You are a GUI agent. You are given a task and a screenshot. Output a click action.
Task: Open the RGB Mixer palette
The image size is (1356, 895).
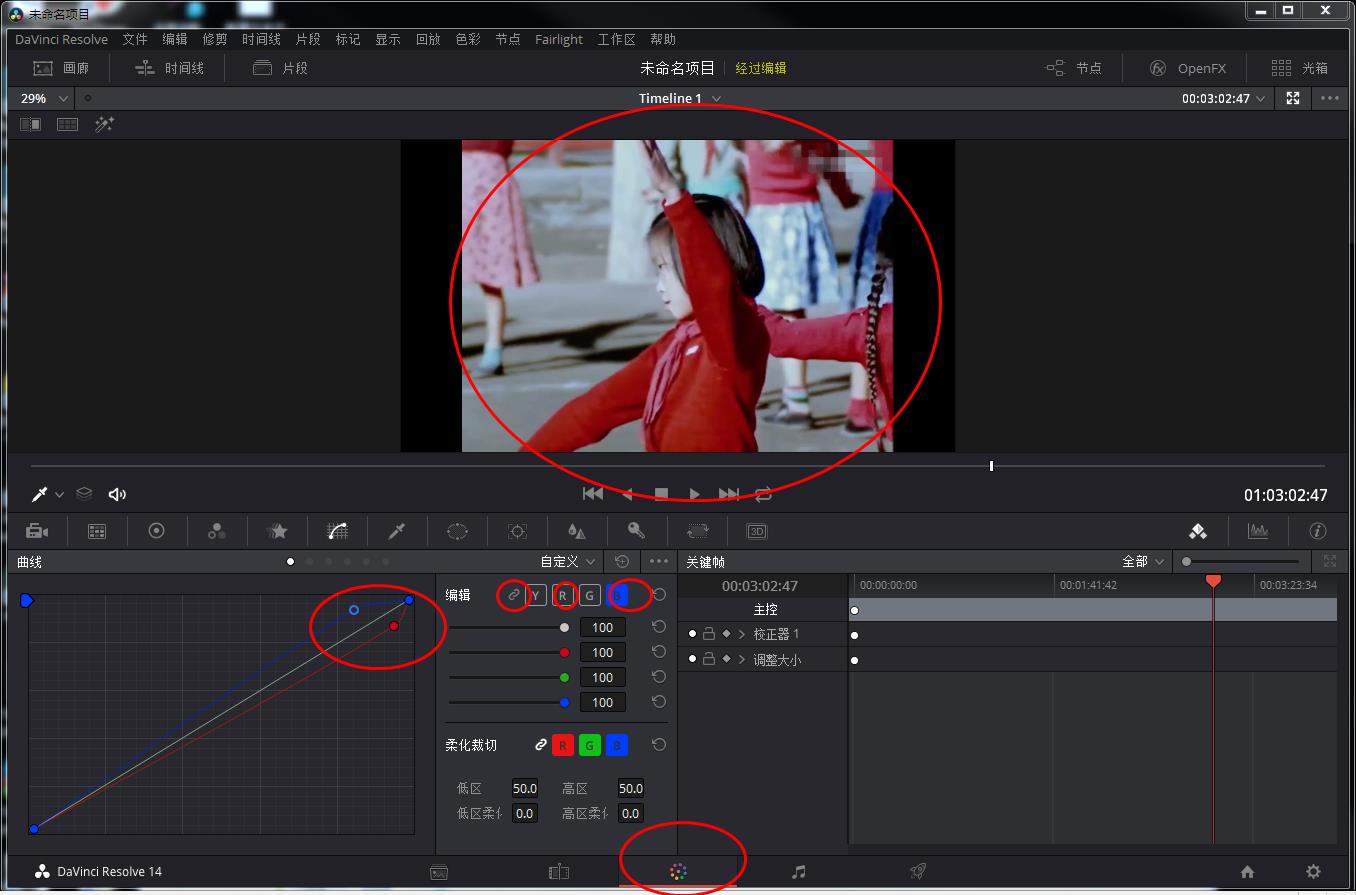(217, 531)
